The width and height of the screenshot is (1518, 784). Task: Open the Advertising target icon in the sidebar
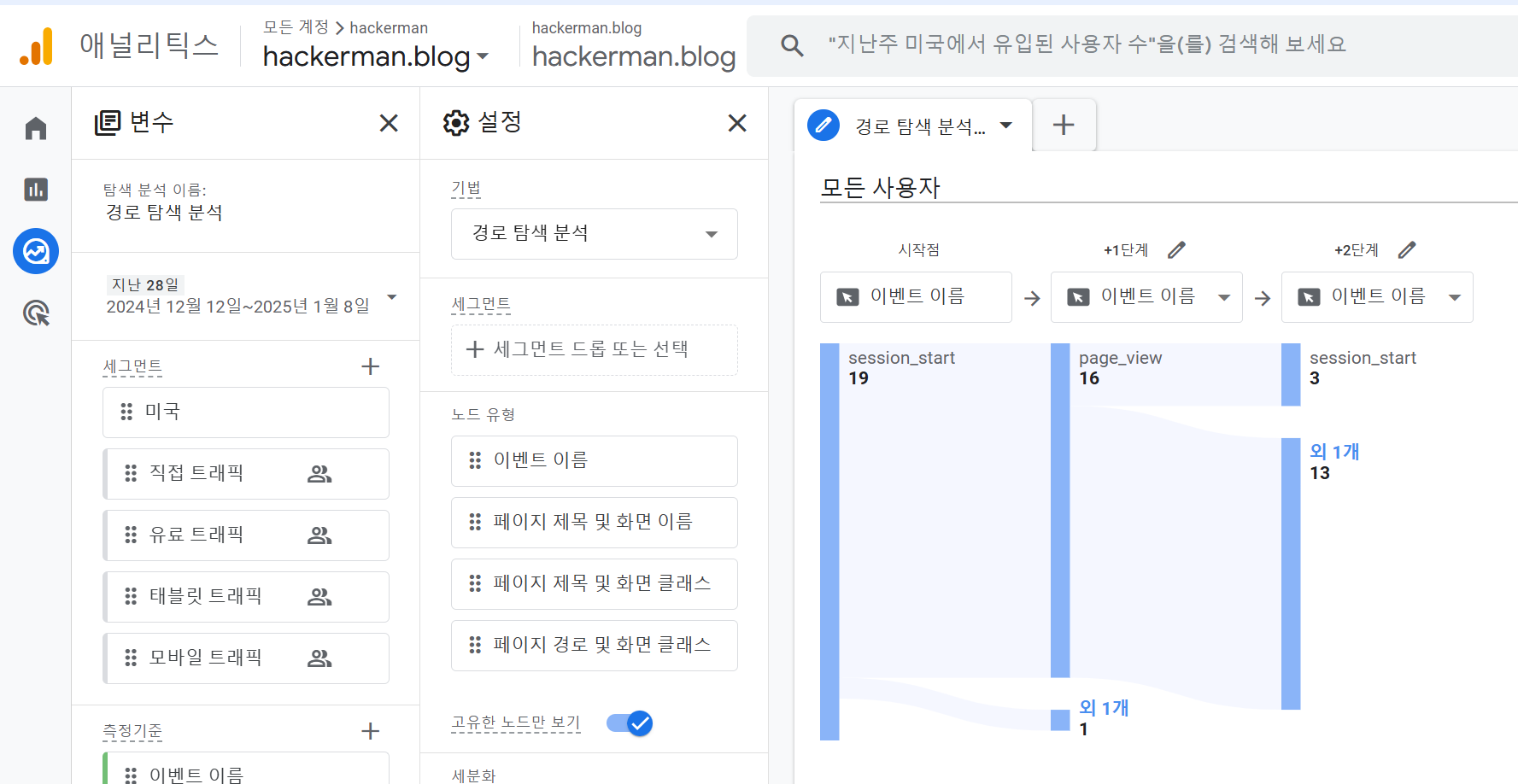tap(36, 313)
